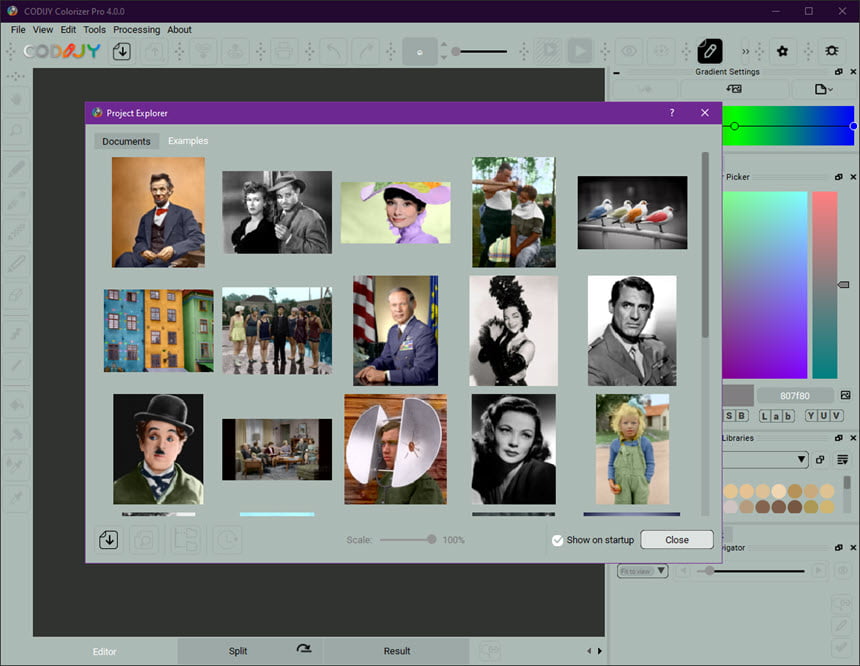Viewport: 860px width, 666px height.
Task: Toggle the a channel of Lab
Action: [776, 416]
